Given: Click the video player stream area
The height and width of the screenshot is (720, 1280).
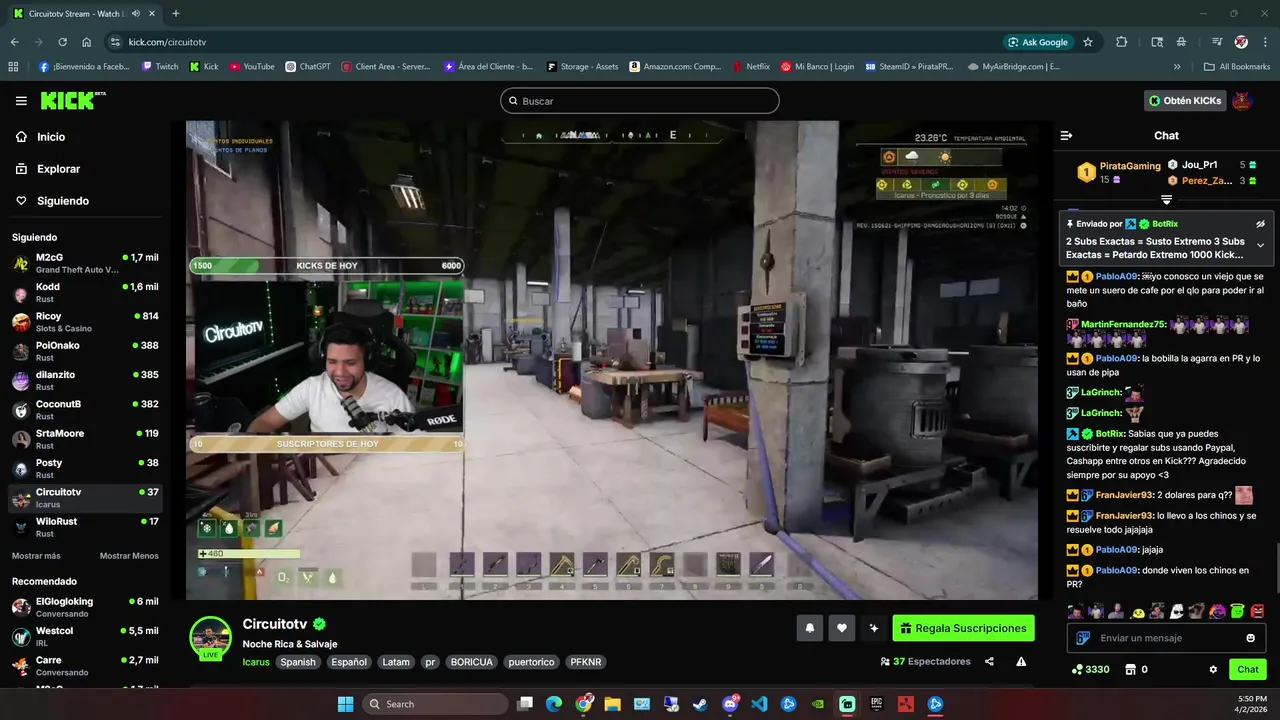Looking at the screenshot, I should [x=612, y=360].
